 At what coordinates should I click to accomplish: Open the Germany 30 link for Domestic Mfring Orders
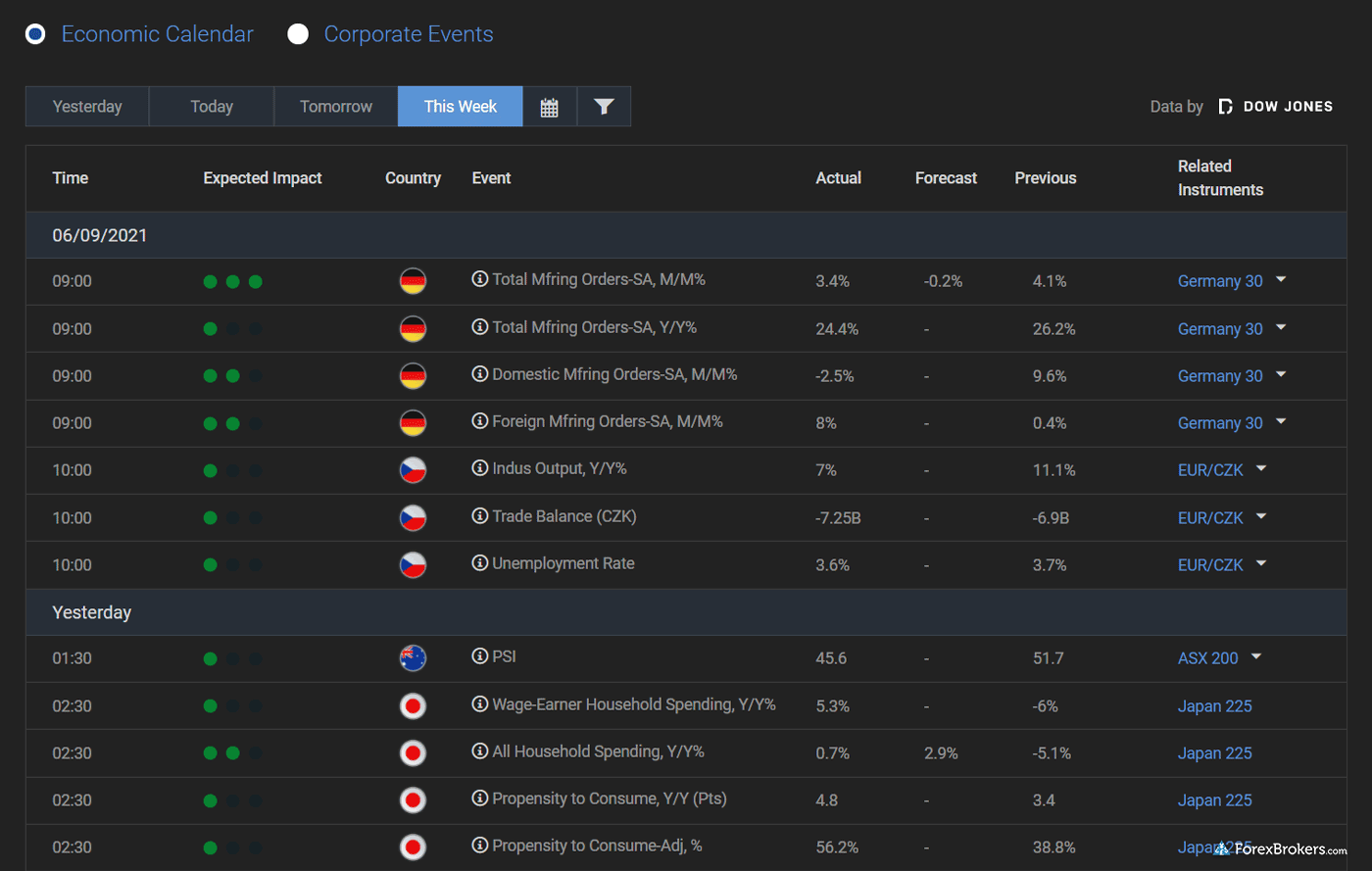click(1220, 376)
